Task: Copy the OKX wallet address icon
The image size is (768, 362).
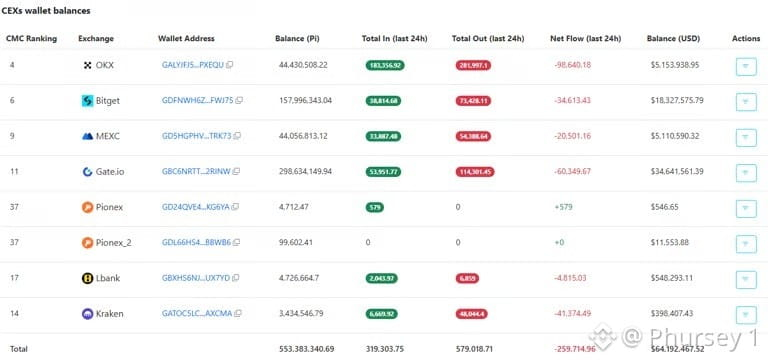Action: click(x=230, y=65)
